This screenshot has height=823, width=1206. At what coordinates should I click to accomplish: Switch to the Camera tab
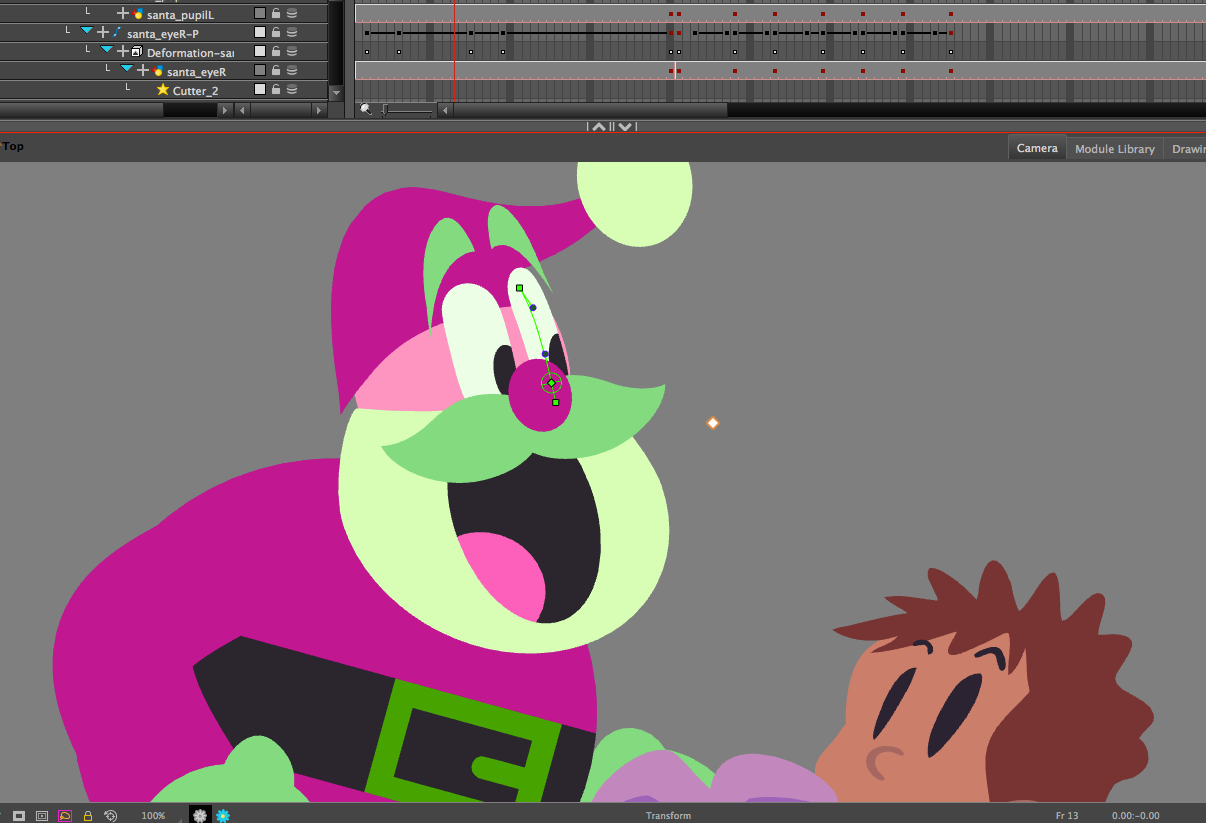1037,148
